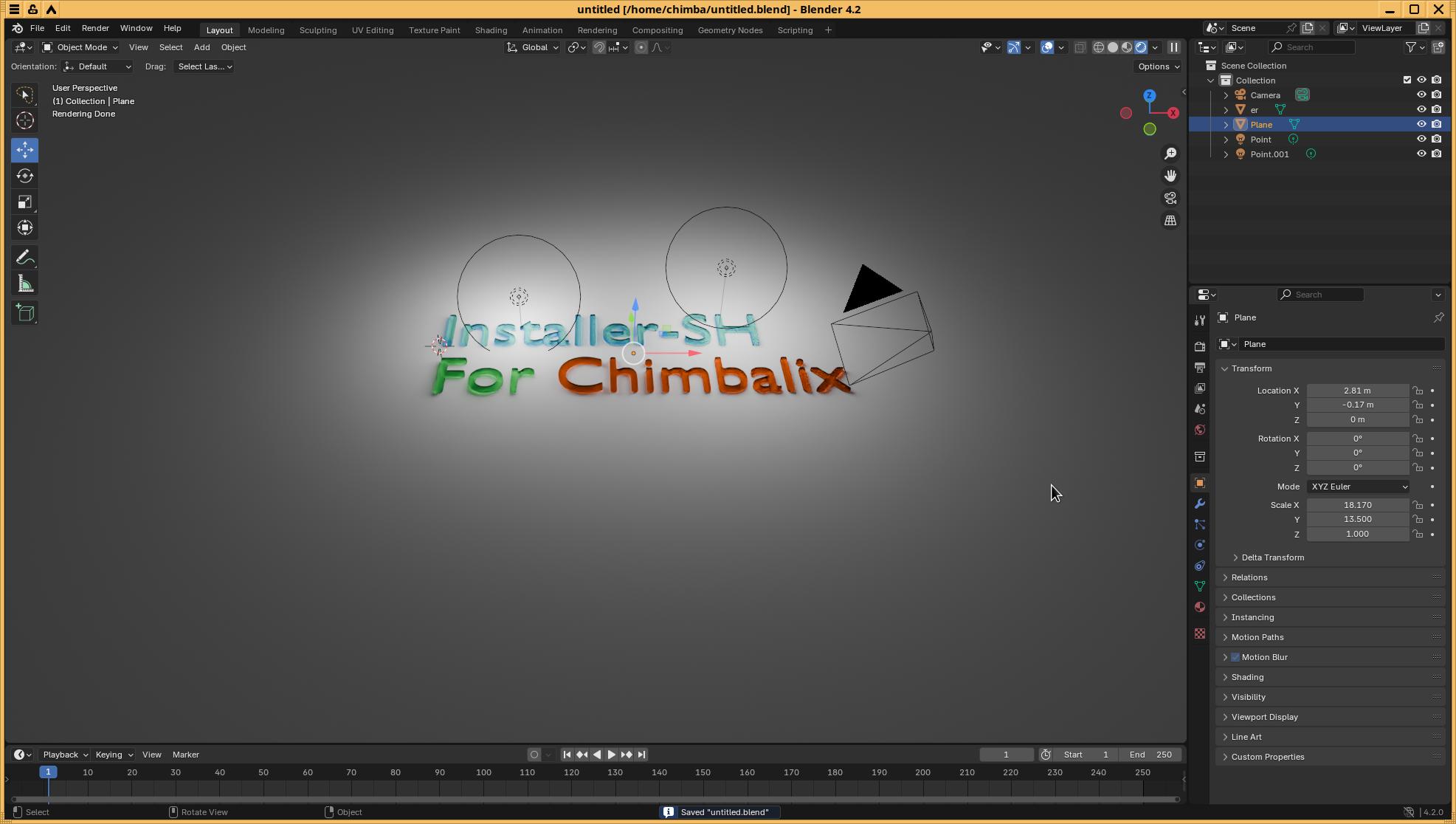Switch to the Shading workspace tab

coord(491,30)
